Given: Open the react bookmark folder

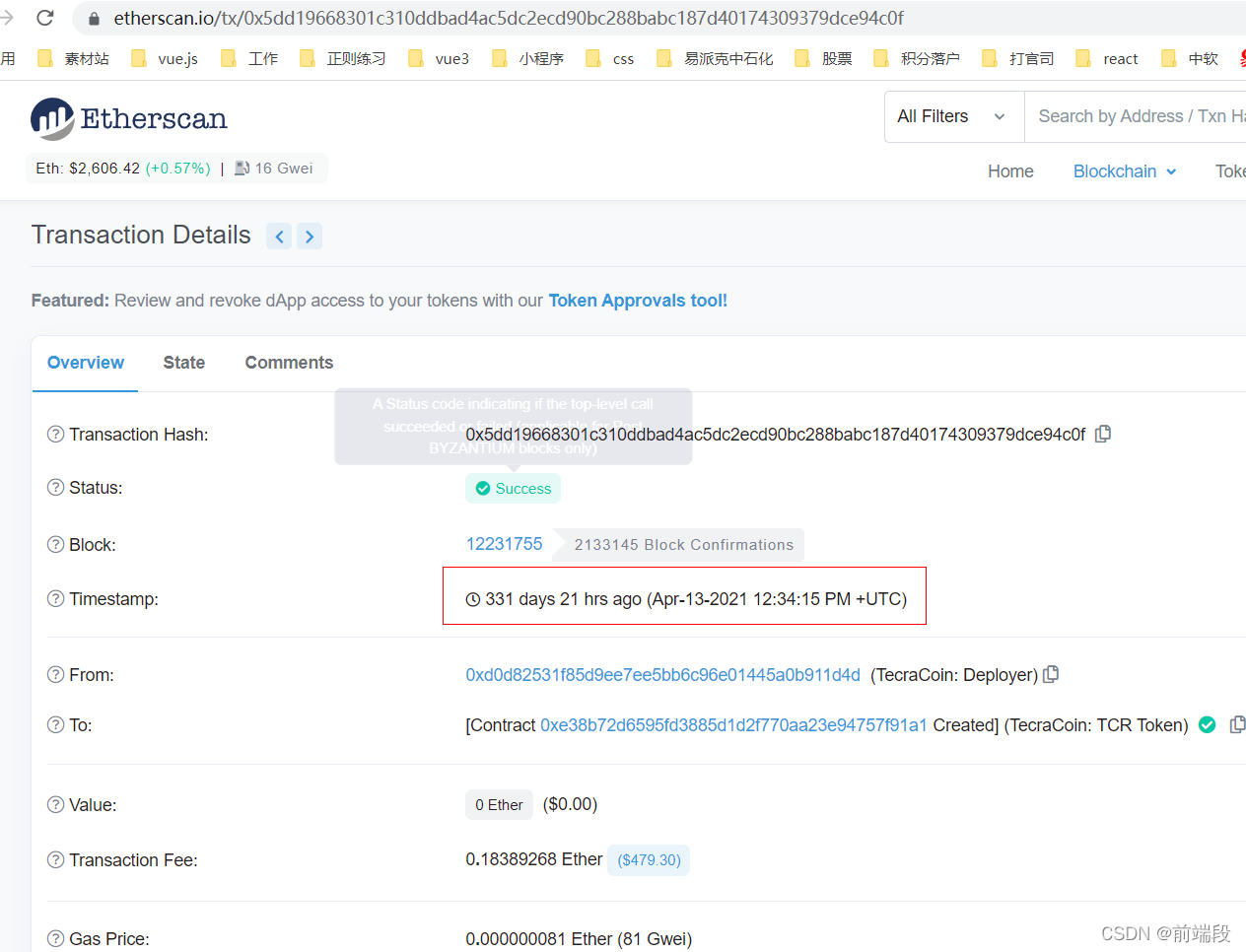Looking at the screenshot, I should point(1107,58).
